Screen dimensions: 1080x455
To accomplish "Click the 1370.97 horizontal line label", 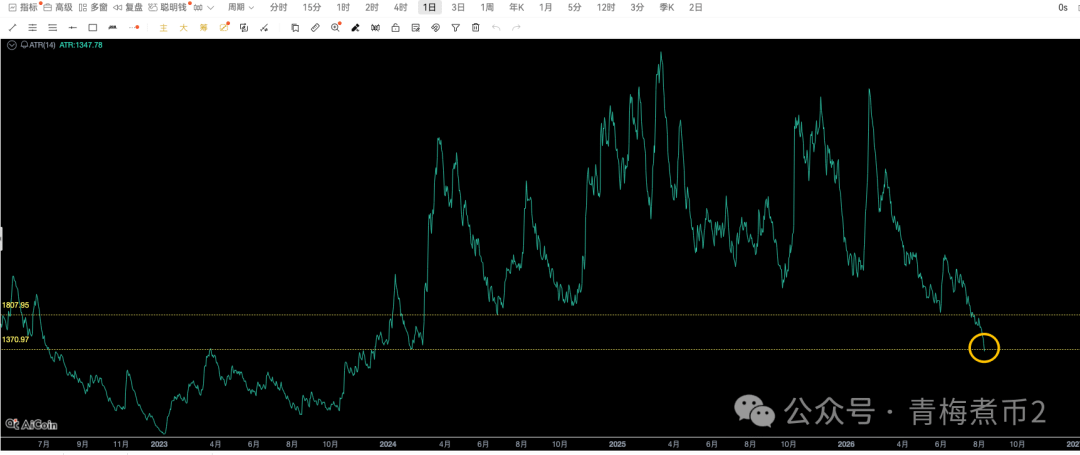I will 15,339.
